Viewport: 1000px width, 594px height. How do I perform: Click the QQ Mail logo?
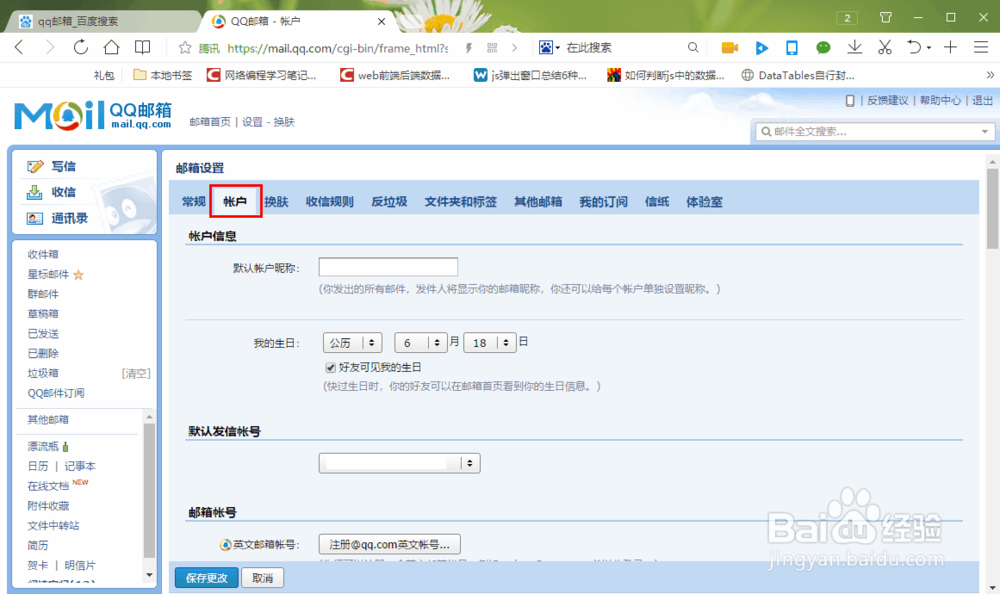click(92, 115)
